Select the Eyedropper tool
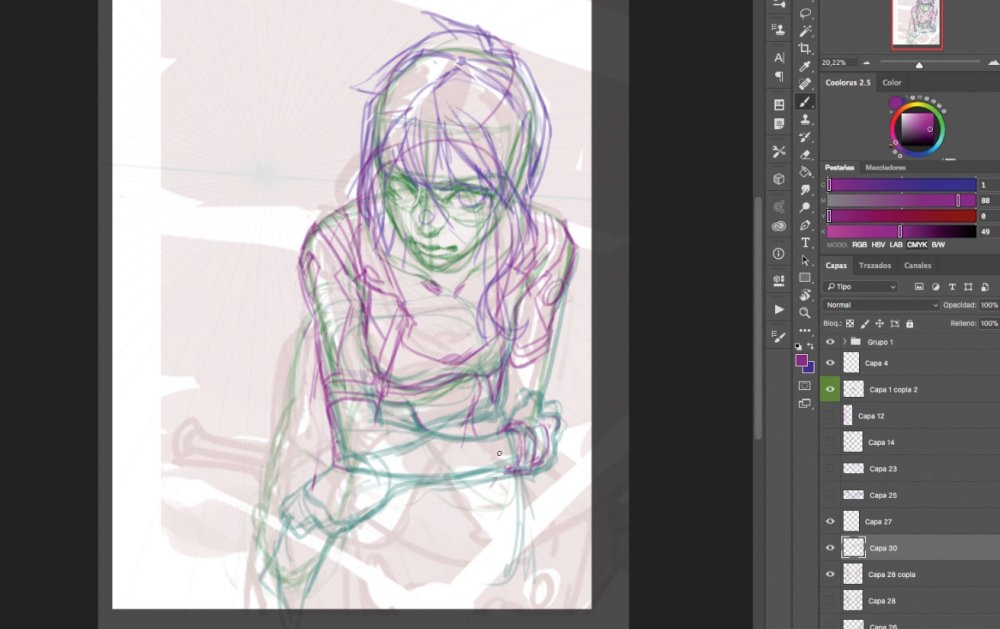The height and width of the screenshot is (629, 1000). tap(805, 66)
